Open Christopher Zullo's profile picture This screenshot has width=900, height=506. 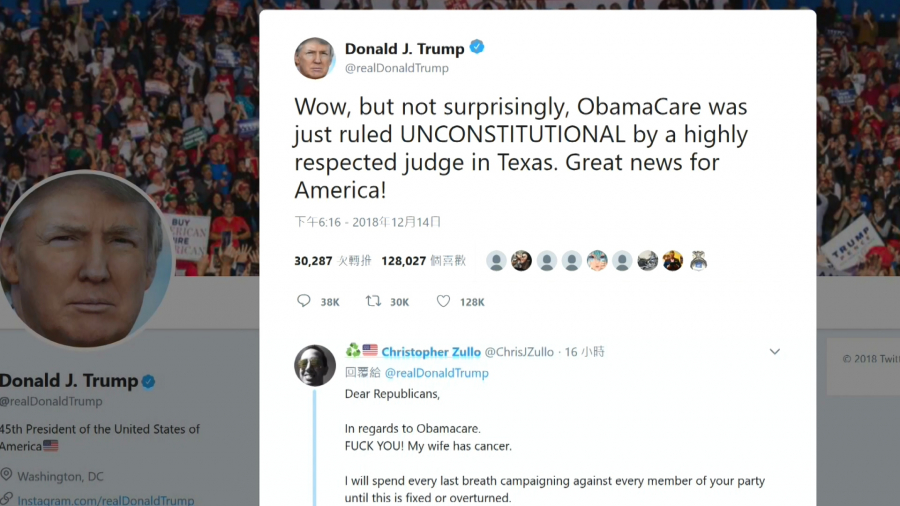coord(315,365)
